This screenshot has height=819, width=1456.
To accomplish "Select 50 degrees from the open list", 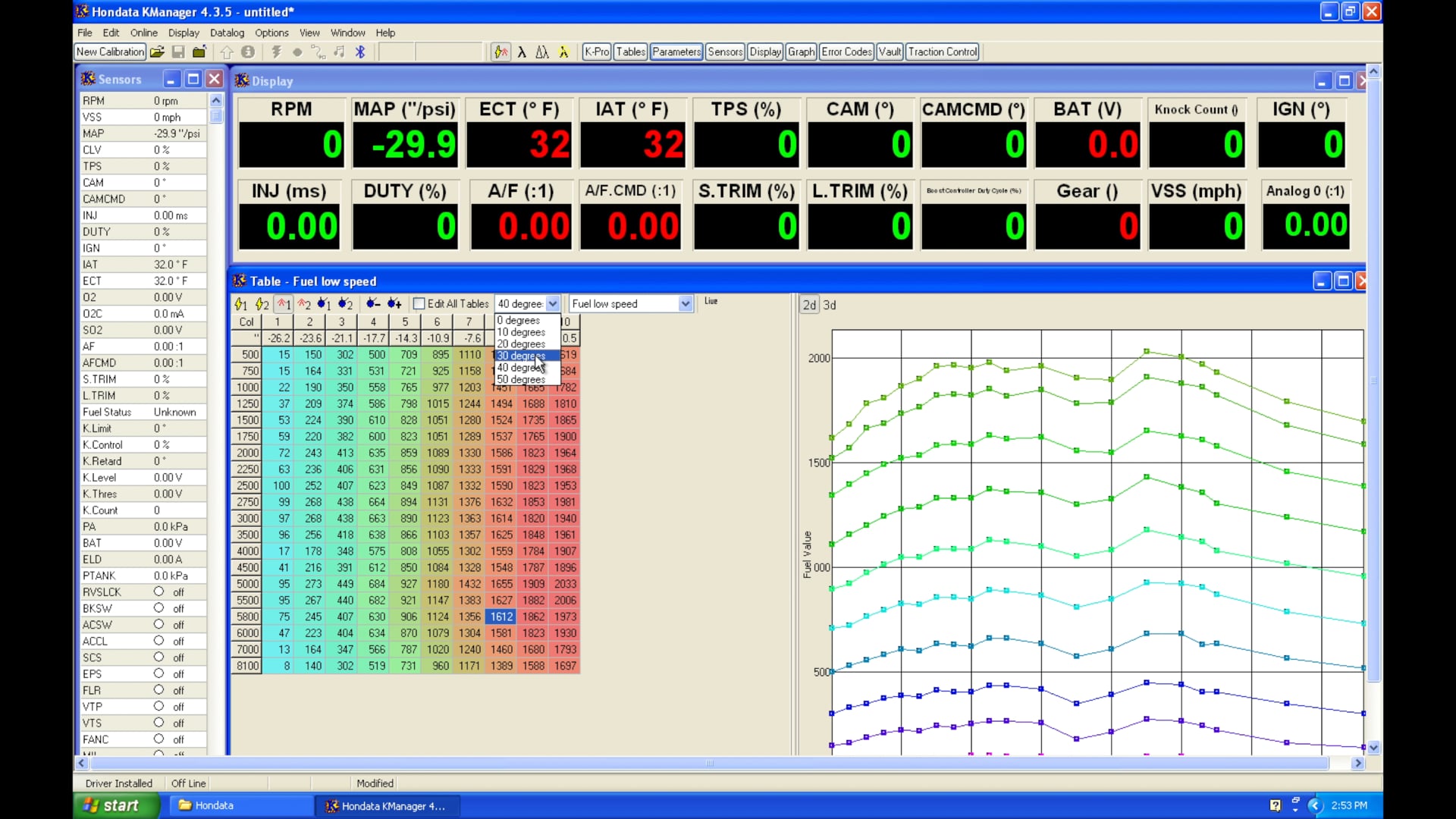I will 520,379.
